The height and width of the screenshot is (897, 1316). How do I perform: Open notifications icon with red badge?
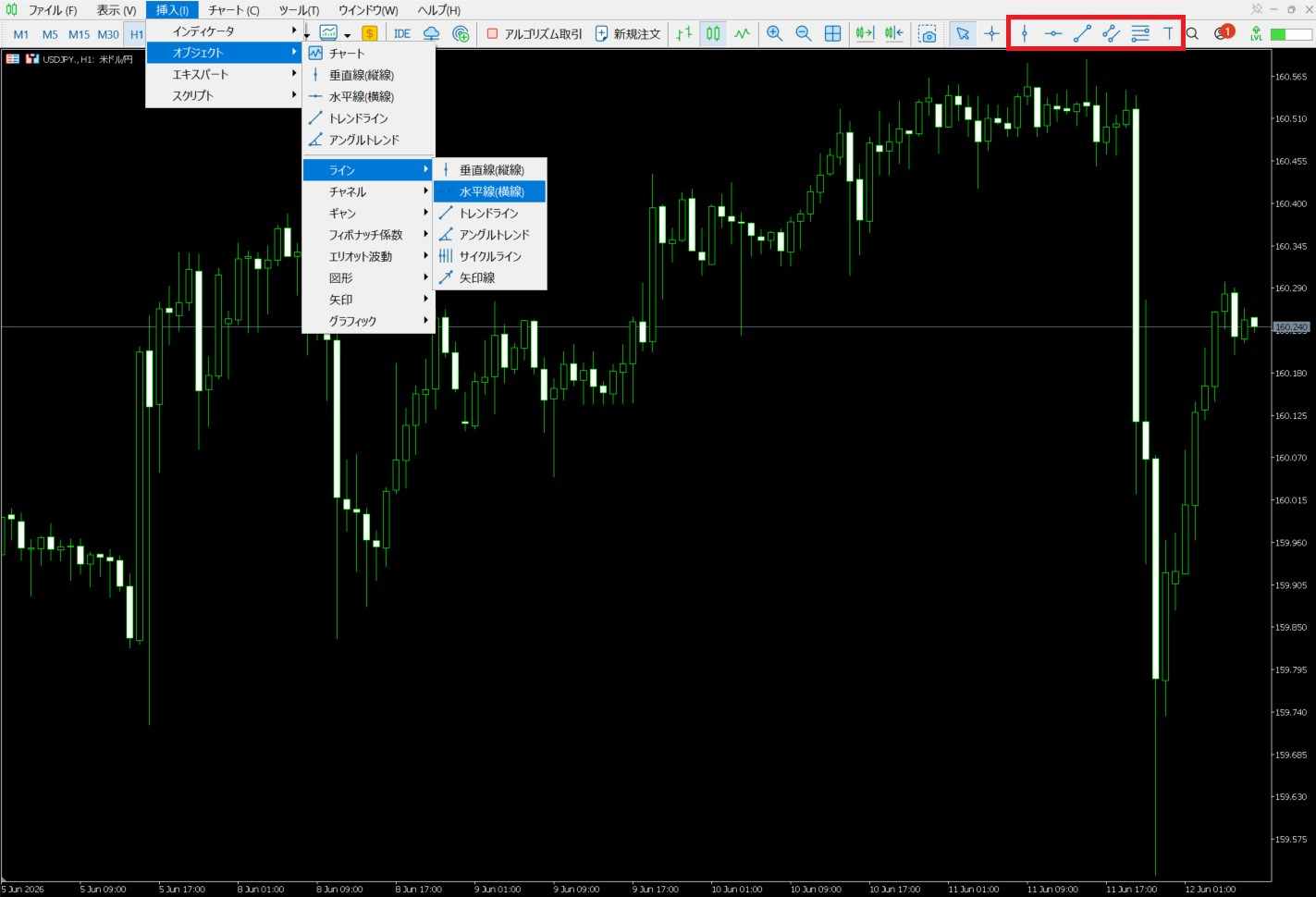click(x=1224, y=33)
